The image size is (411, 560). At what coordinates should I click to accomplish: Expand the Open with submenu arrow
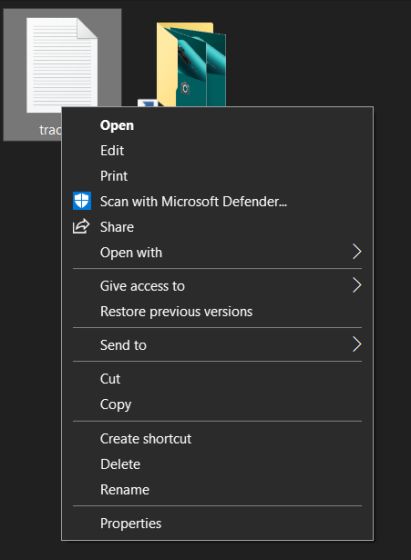point(357,252)
